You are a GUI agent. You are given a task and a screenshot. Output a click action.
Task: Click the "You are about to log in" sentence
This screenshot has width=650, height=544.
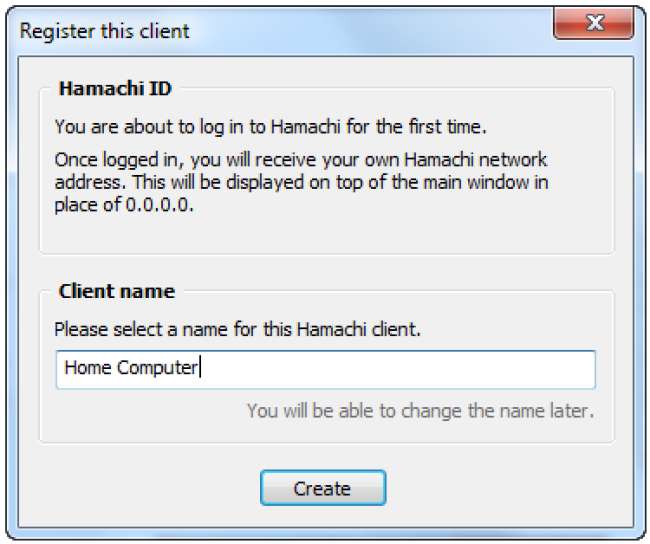[x=270, y=127]
